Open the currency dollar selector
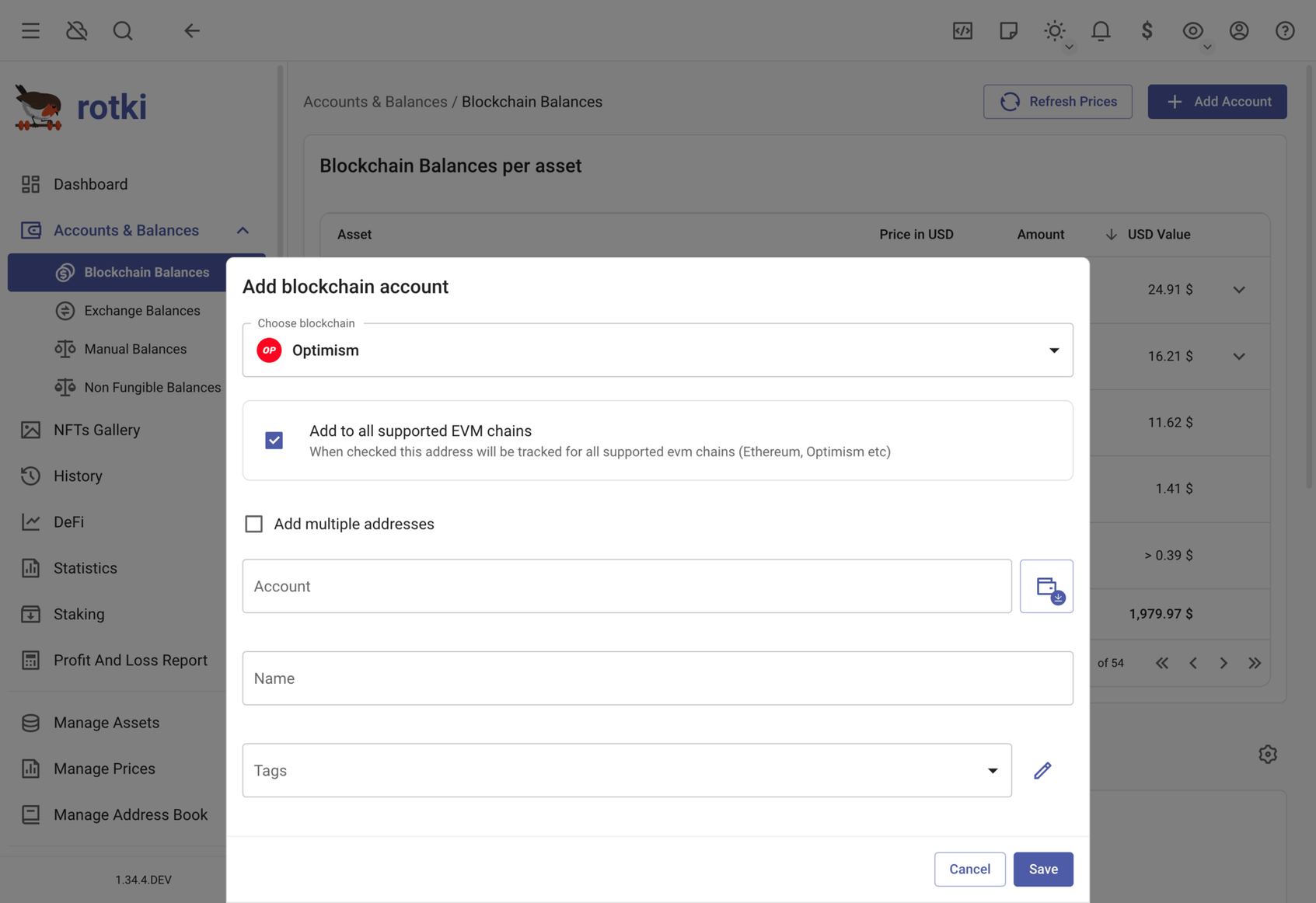The image size is (1316, 903). [x=1147, y=30]
